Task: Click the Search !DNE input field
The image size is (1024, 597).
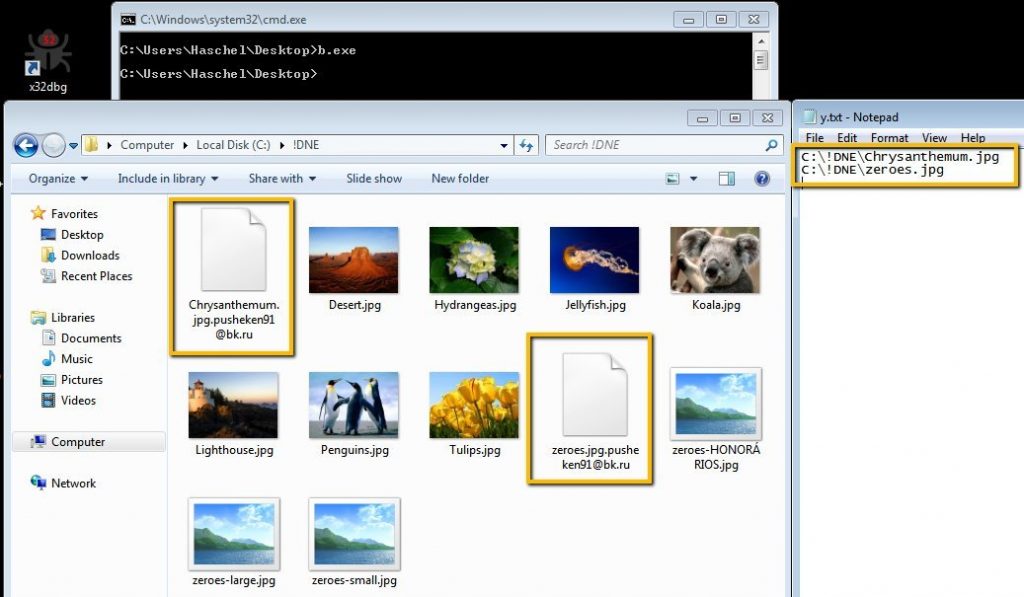Action: tap(655, 145)
